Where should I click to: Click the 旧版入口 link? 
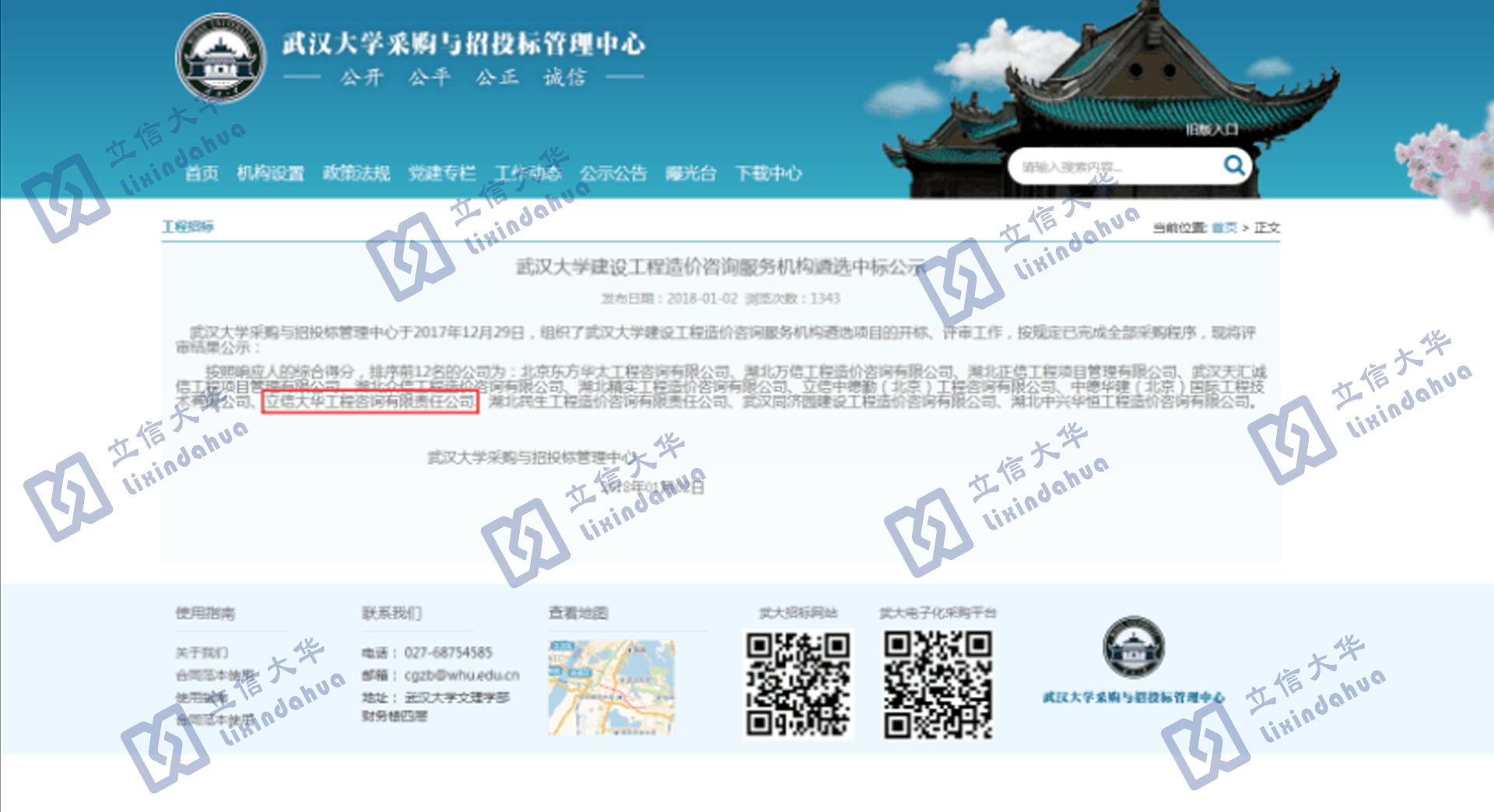point(1212,130)
